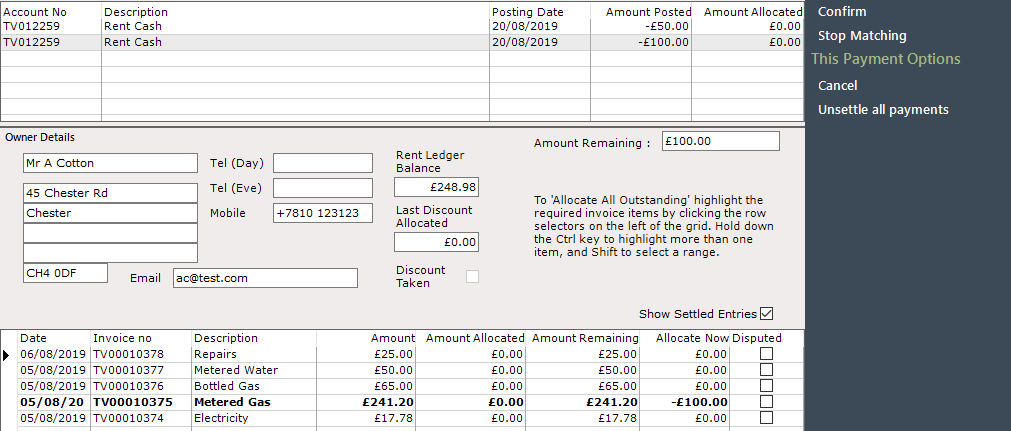Click the Rent Ledger Balance field
1011x431 pixels.
point(437,187)
